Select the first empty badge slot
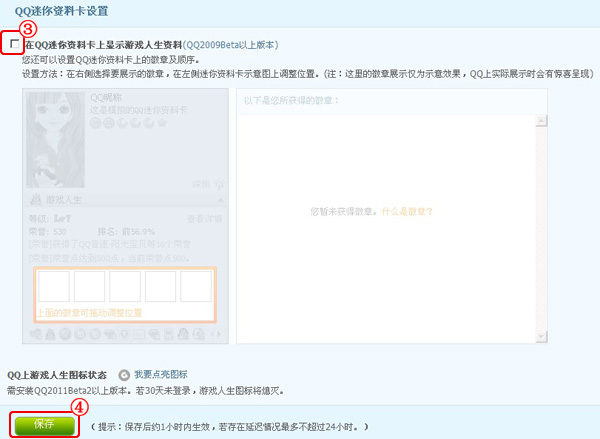Screen dimensions: 600x439 (54, 286)
